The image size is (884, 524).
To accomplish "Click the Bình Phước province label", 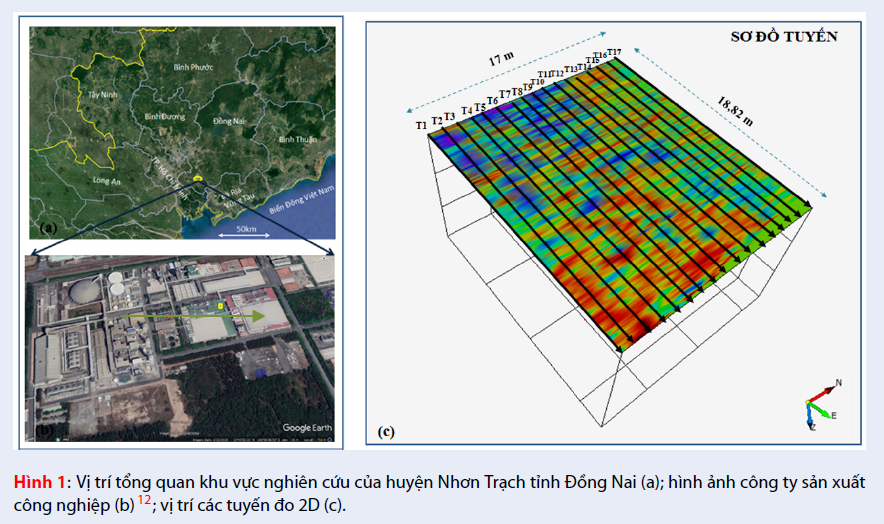I will (194, 67).
